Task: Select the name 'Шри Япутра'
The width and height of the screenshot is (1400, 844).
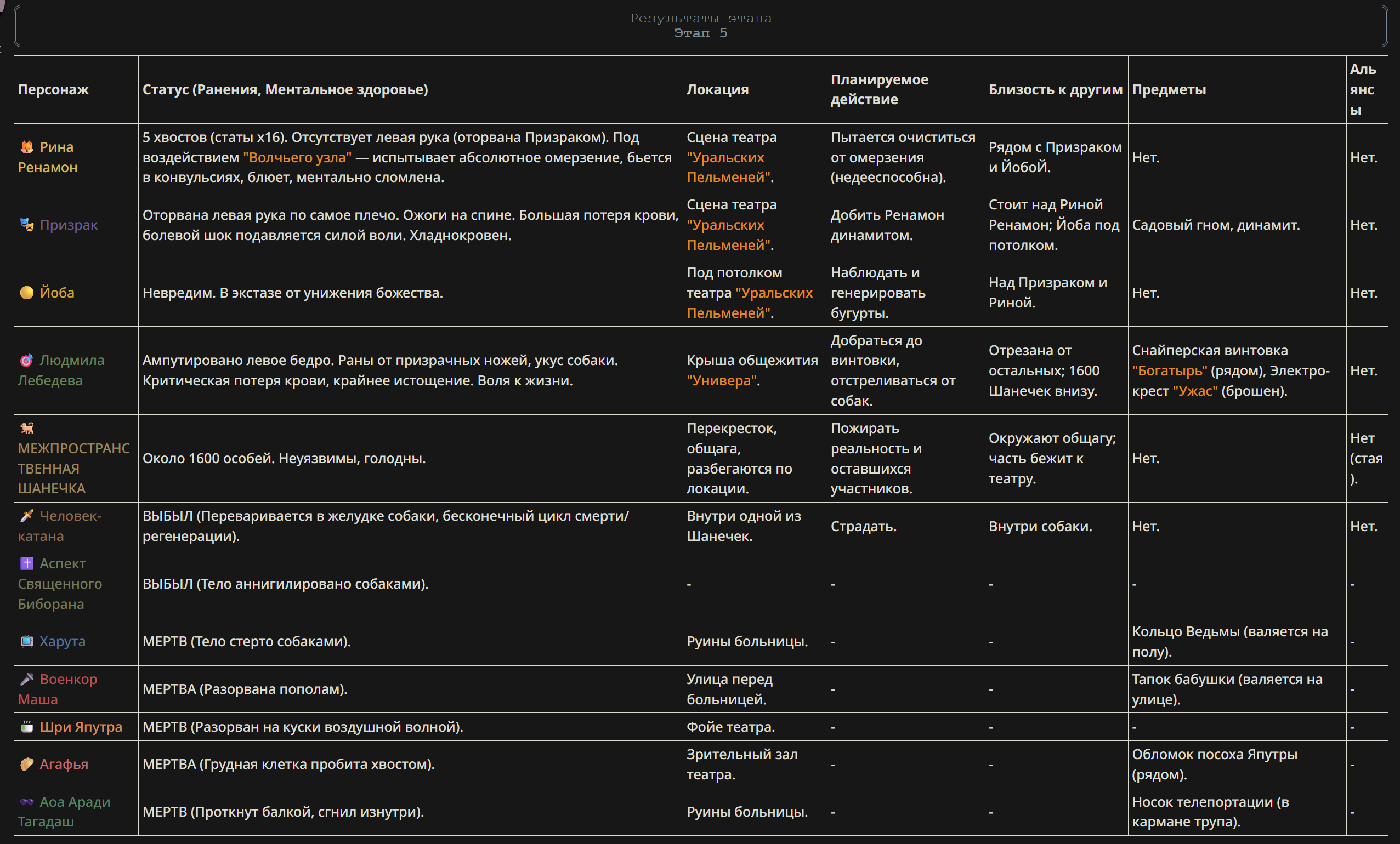Action: click(81, 727)
